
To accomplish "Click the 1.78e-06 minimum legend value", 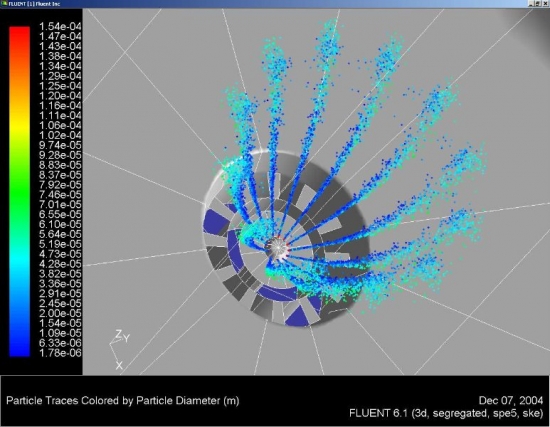I will [60, 353].
